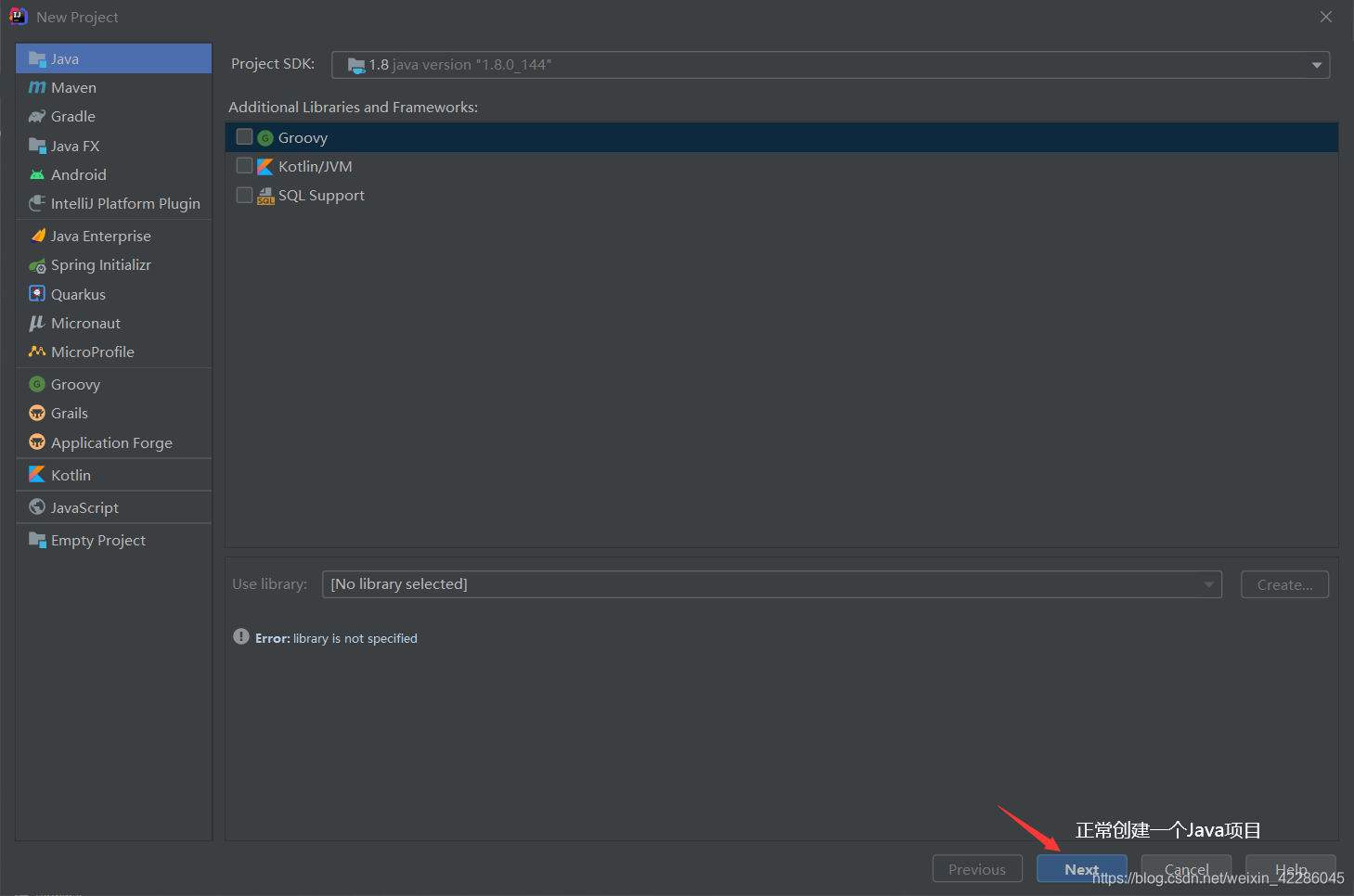Click the Kotlin icon in sidebar
1354x896 pixels.
(x=37, y=474)
